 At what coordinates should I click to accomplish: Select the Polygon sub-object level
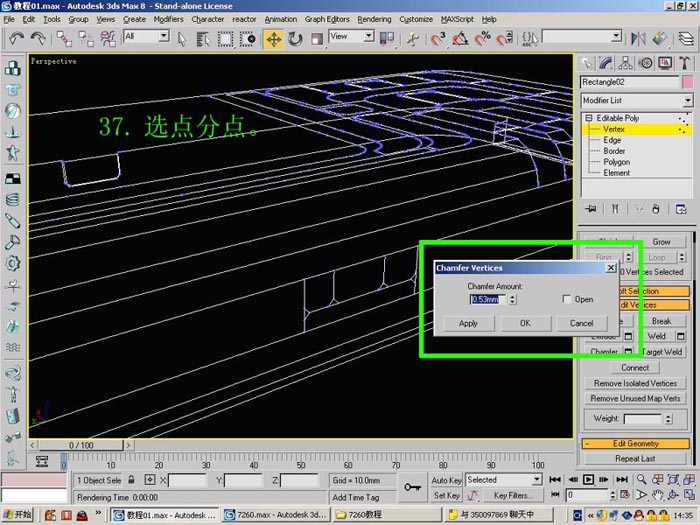coord(617,162)
